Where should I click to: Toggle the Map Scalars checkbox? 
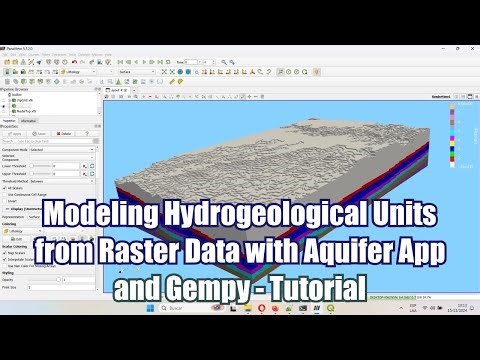click(x=5, y=253)
